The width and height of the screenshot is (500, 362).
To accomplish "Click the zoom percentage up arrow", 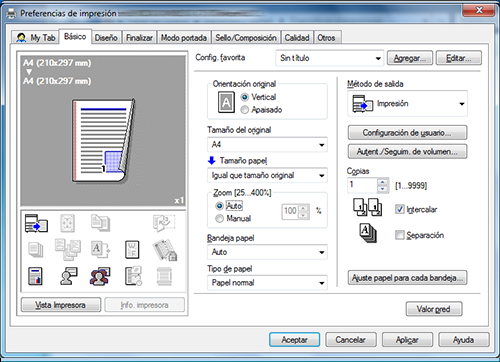I will tap(303, 208).
